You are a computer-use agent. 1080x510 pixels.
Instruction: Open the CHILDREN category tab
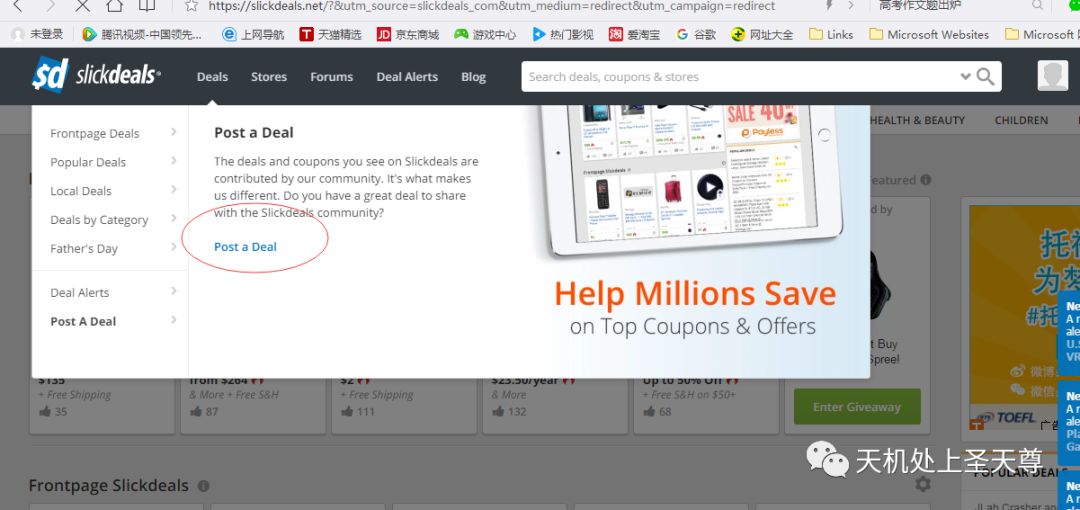1021,120
